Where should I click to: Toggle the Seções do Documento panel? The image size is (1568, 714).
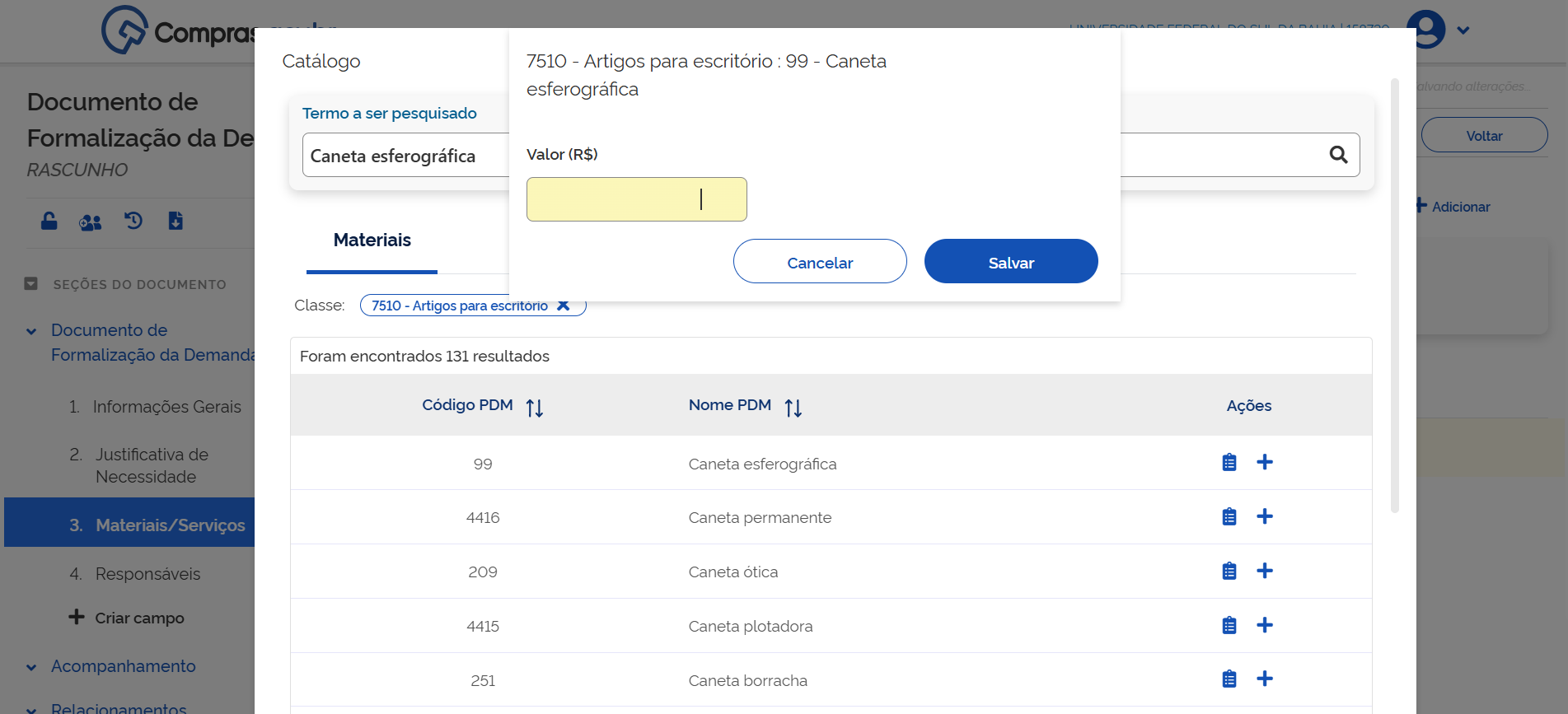(x=31, y=284)
